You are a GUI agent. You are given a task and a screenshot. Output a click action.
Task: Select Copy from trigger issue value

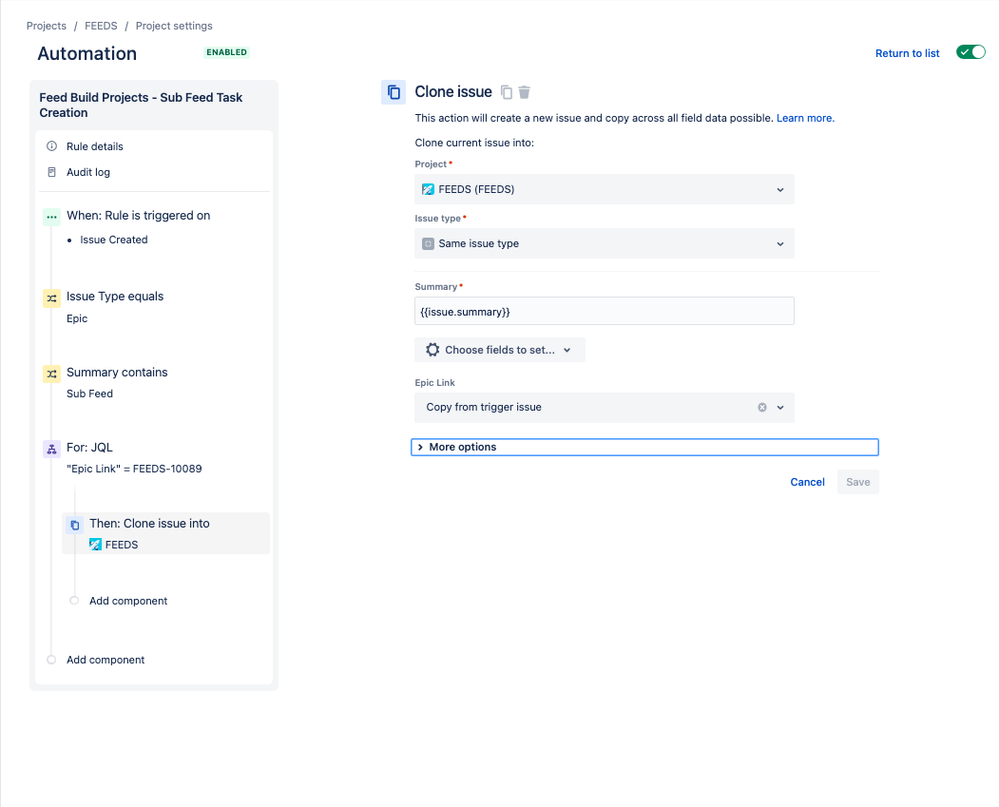[484, 407]
